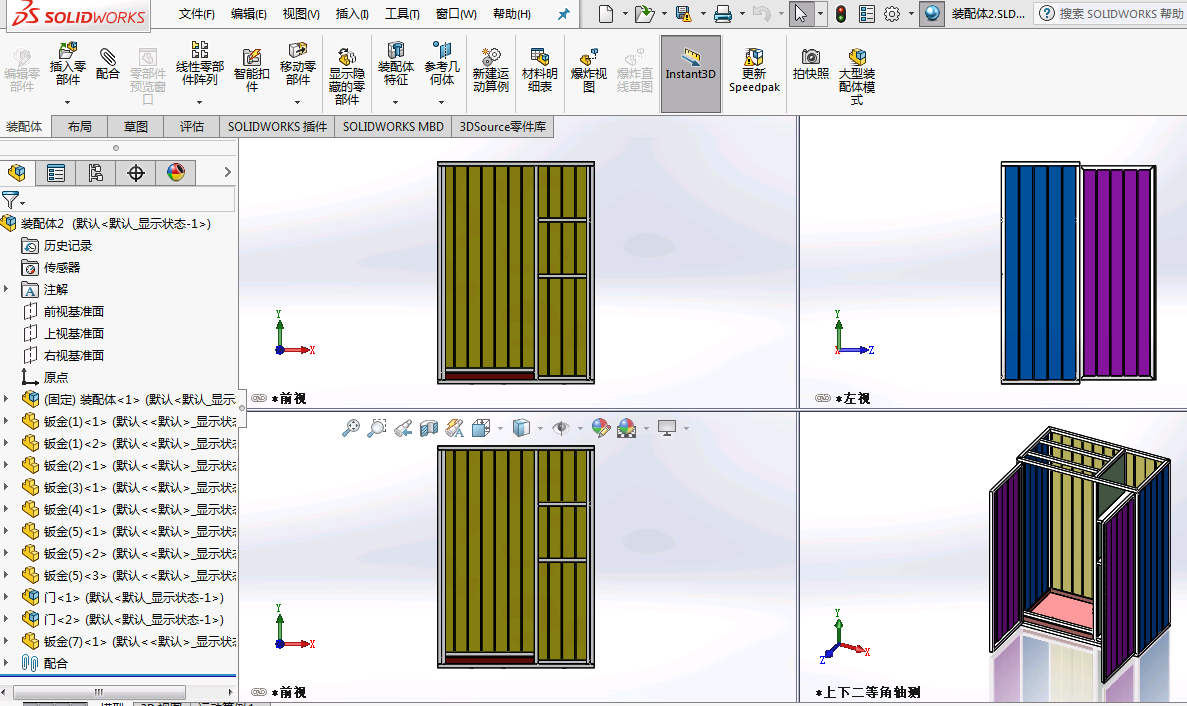
Task: Click the design tree horizontal scrollbar
Action: tap(99, 692)
